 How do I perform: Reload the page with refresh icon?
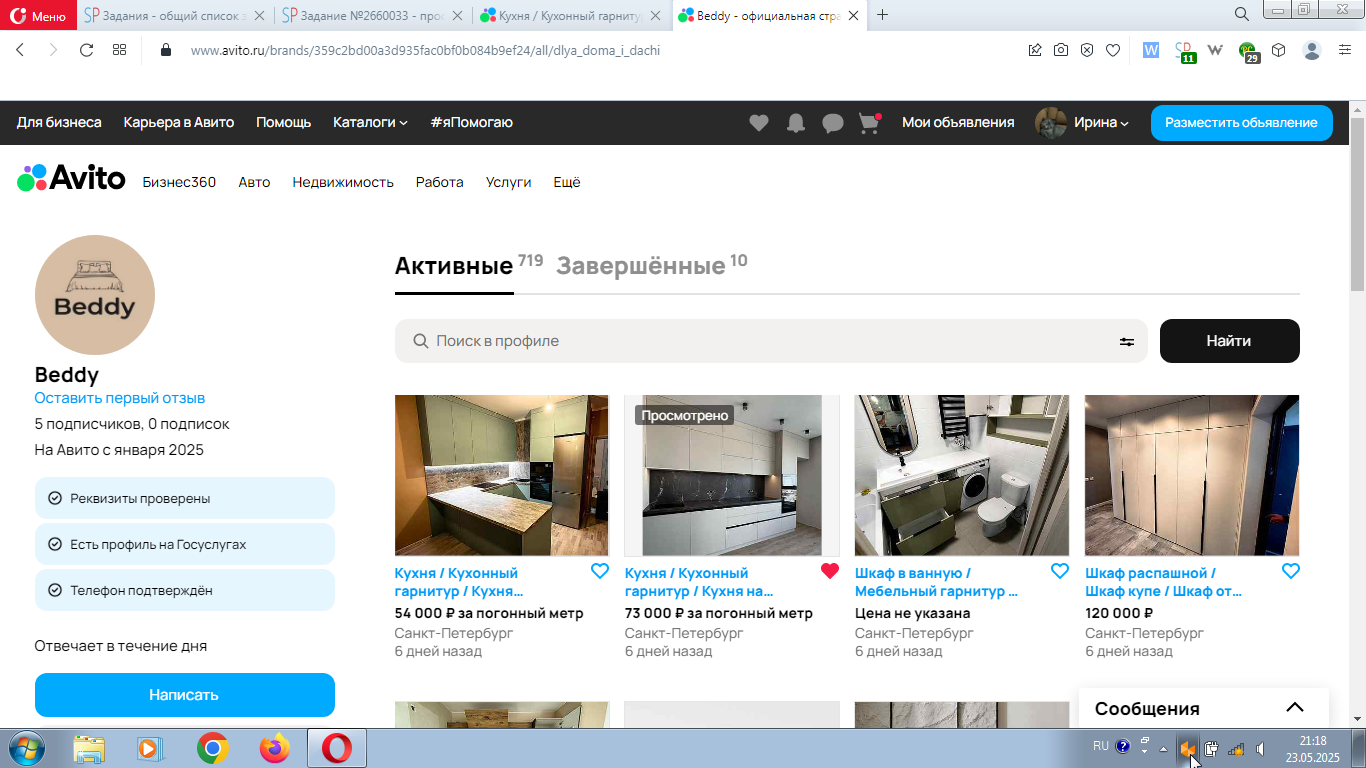[86, 50]
